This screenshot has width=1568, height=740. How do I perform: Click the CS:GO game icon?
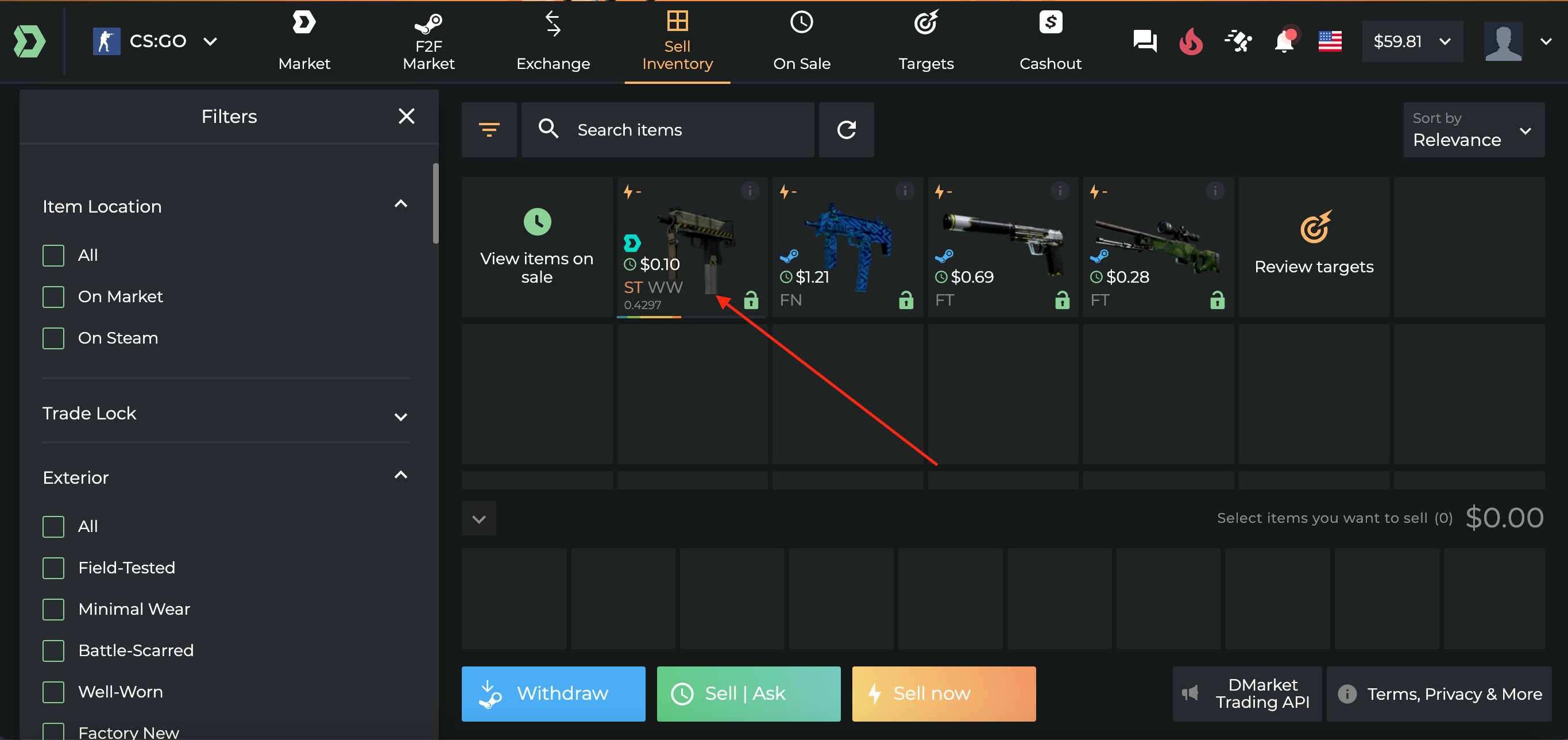[106, 41]
